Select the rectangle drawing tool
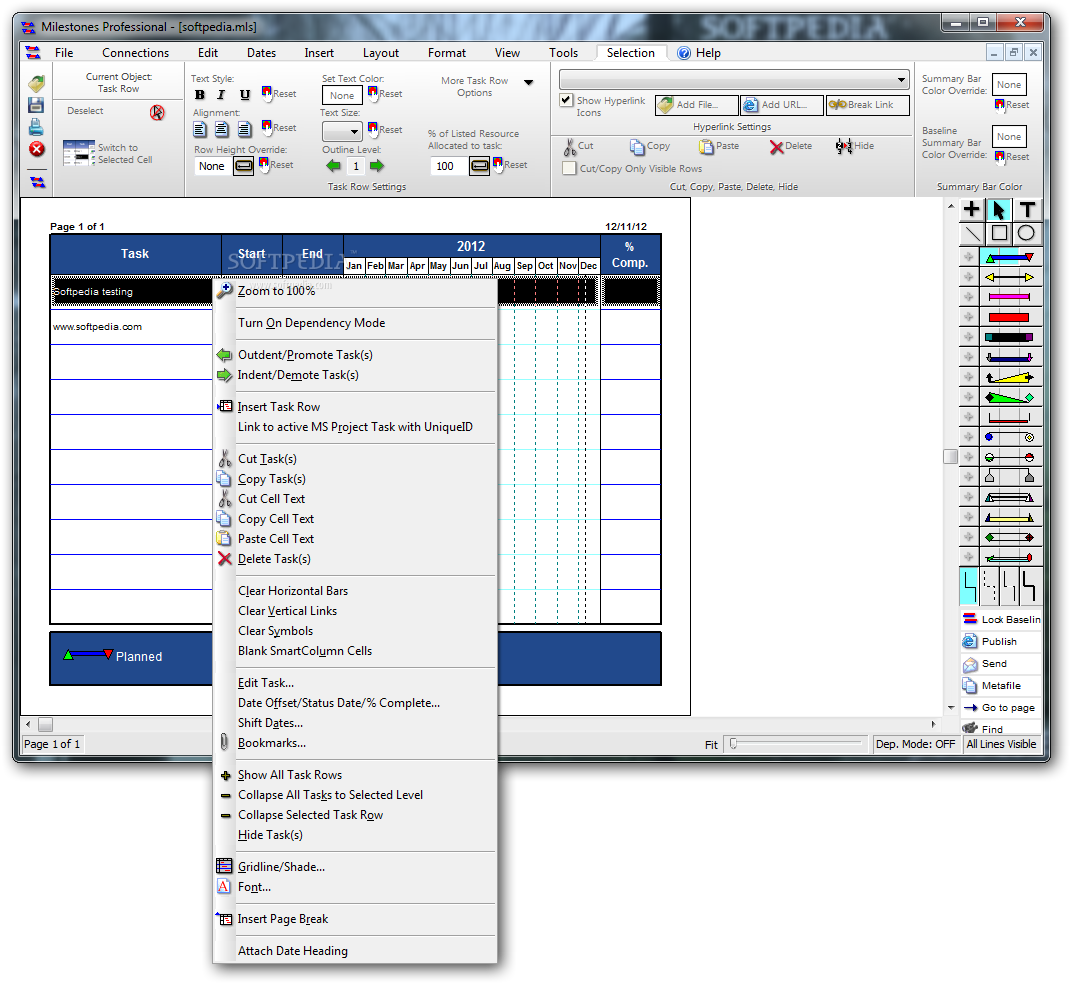 [999, 234]
